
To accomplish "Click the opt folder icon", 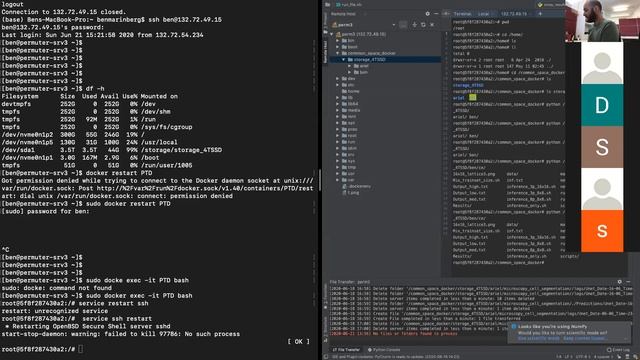I will pyautogui.click(x=344, y=123).
